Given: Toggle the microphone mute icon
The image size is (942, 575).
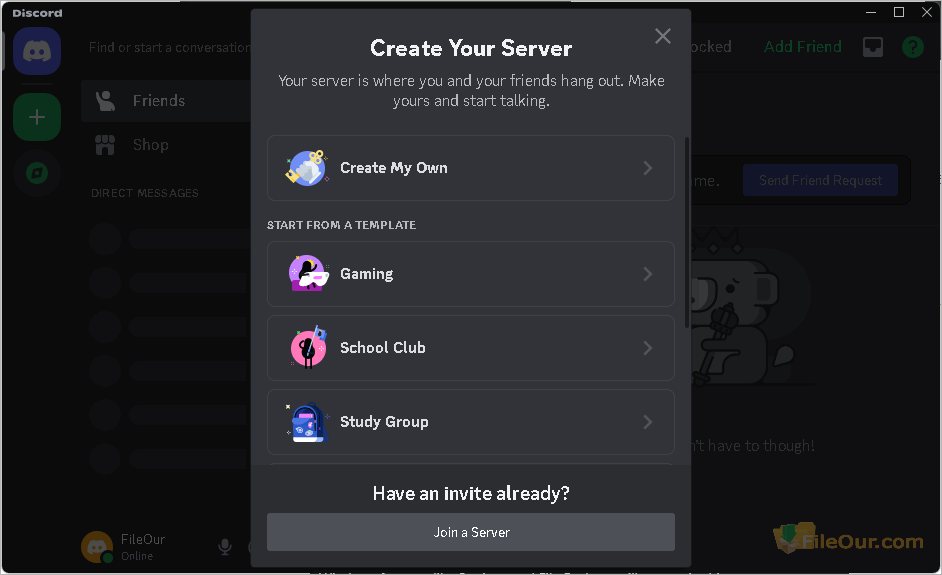Looking at the screenshot, I should click(225, 547).
